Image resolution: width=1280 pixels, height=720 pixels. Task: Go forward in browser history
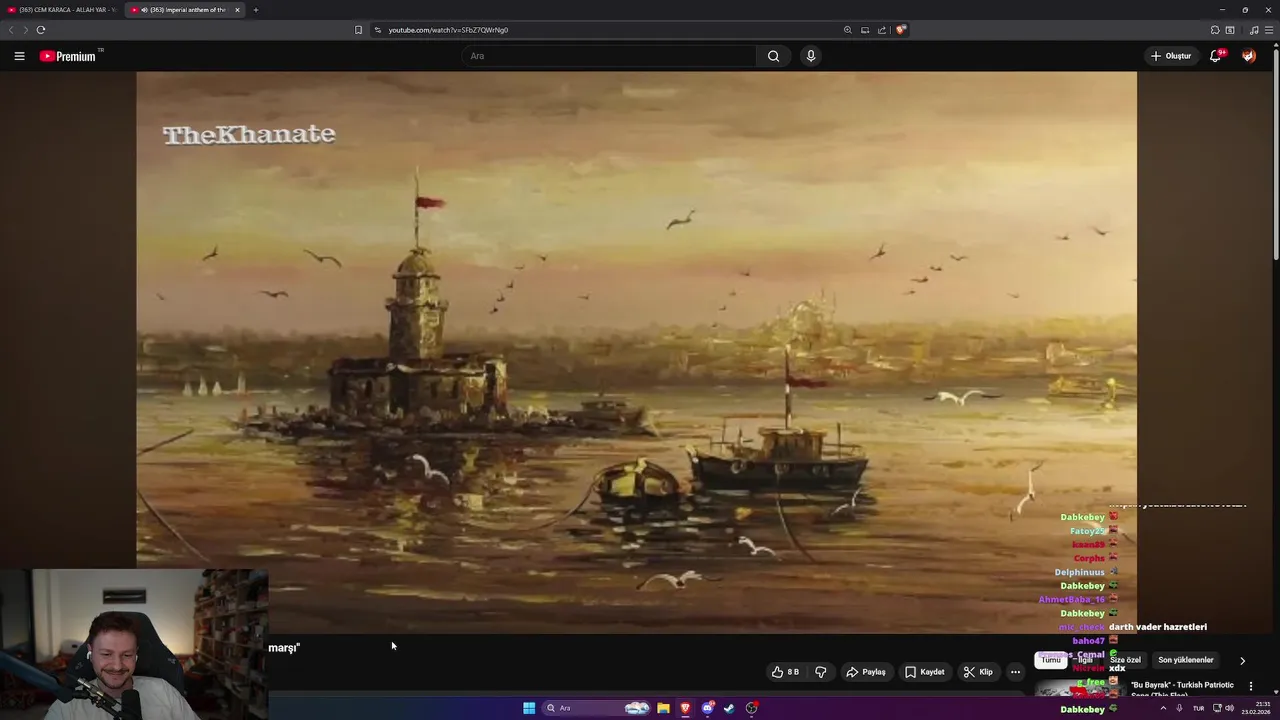point(25,30)
